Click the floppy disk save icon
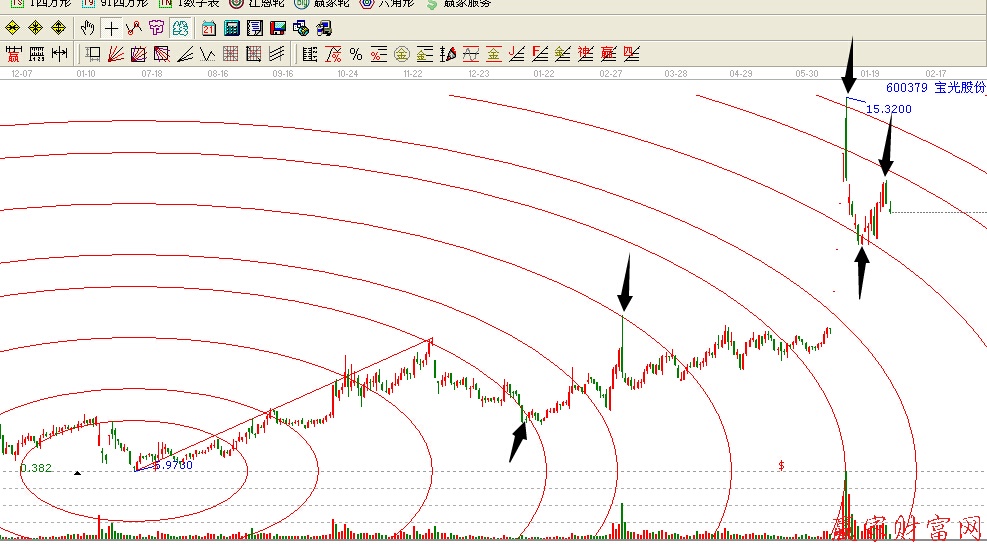Viewport: 987px width, 553px height. coord(277,28)
